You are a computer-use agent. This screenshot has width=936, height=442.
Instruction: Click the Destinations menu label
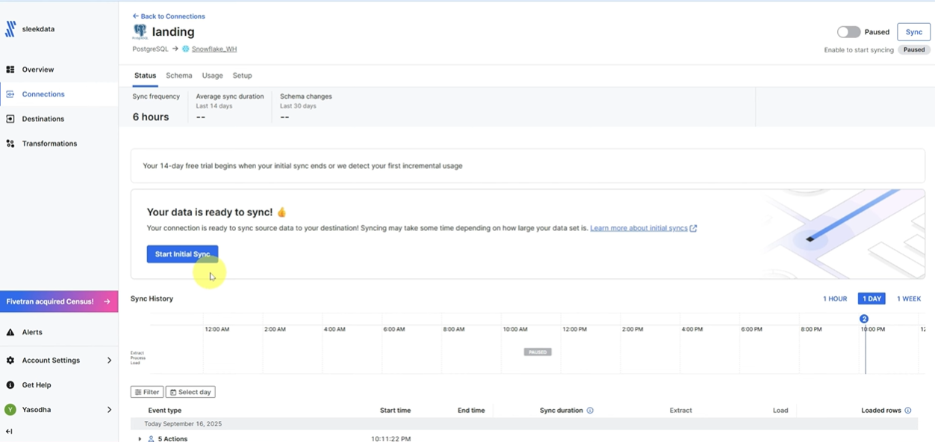[43, 119]
